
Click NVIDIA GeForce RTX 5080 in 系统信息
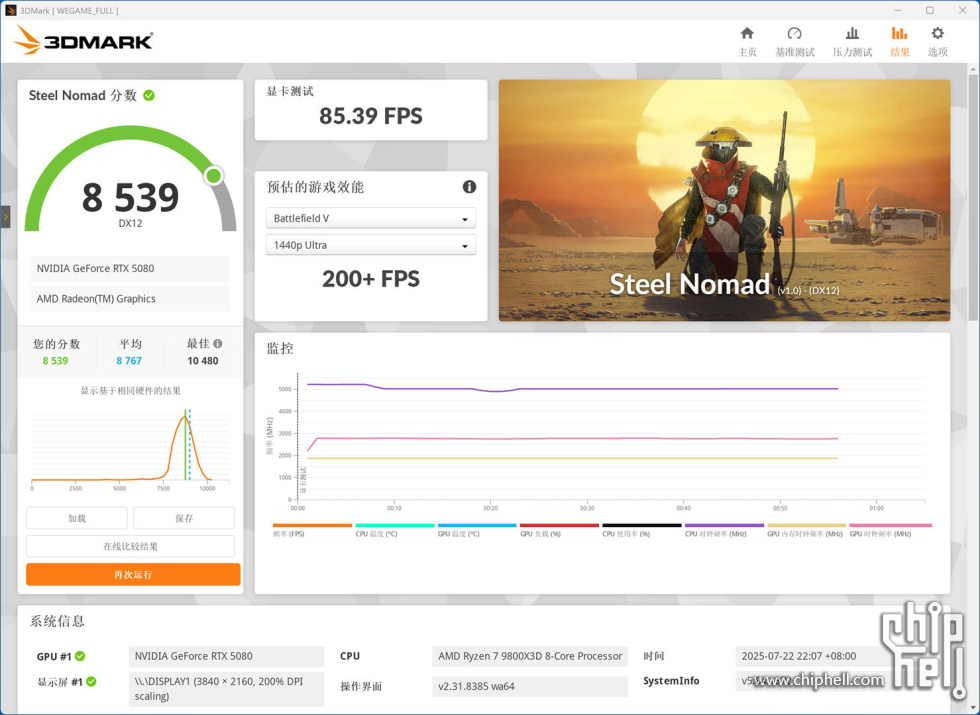click(x=226, y=656)
